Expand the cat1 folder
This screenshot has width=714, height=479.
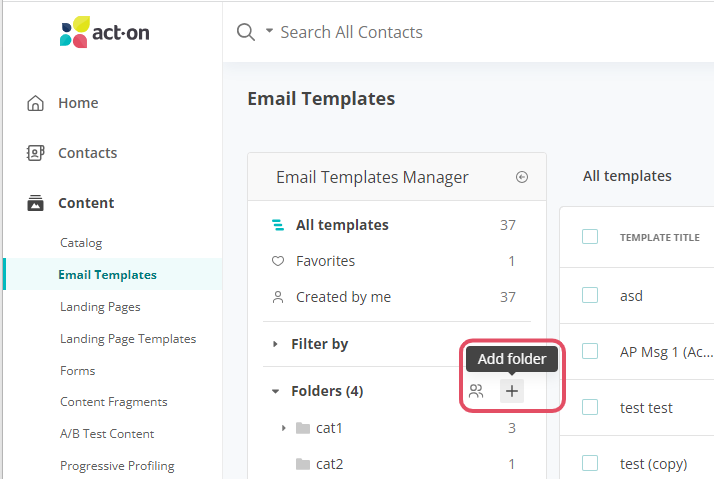284,428
